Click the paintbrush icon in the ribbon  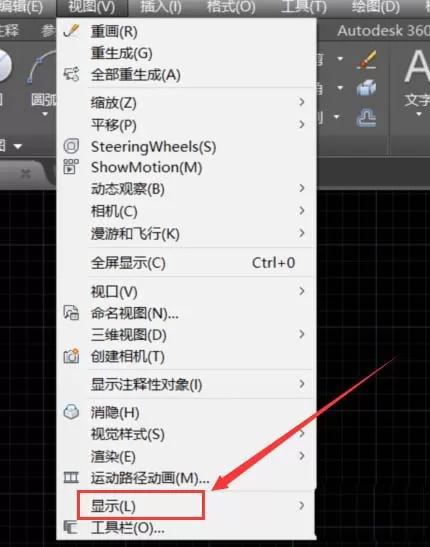coord(367,59)
